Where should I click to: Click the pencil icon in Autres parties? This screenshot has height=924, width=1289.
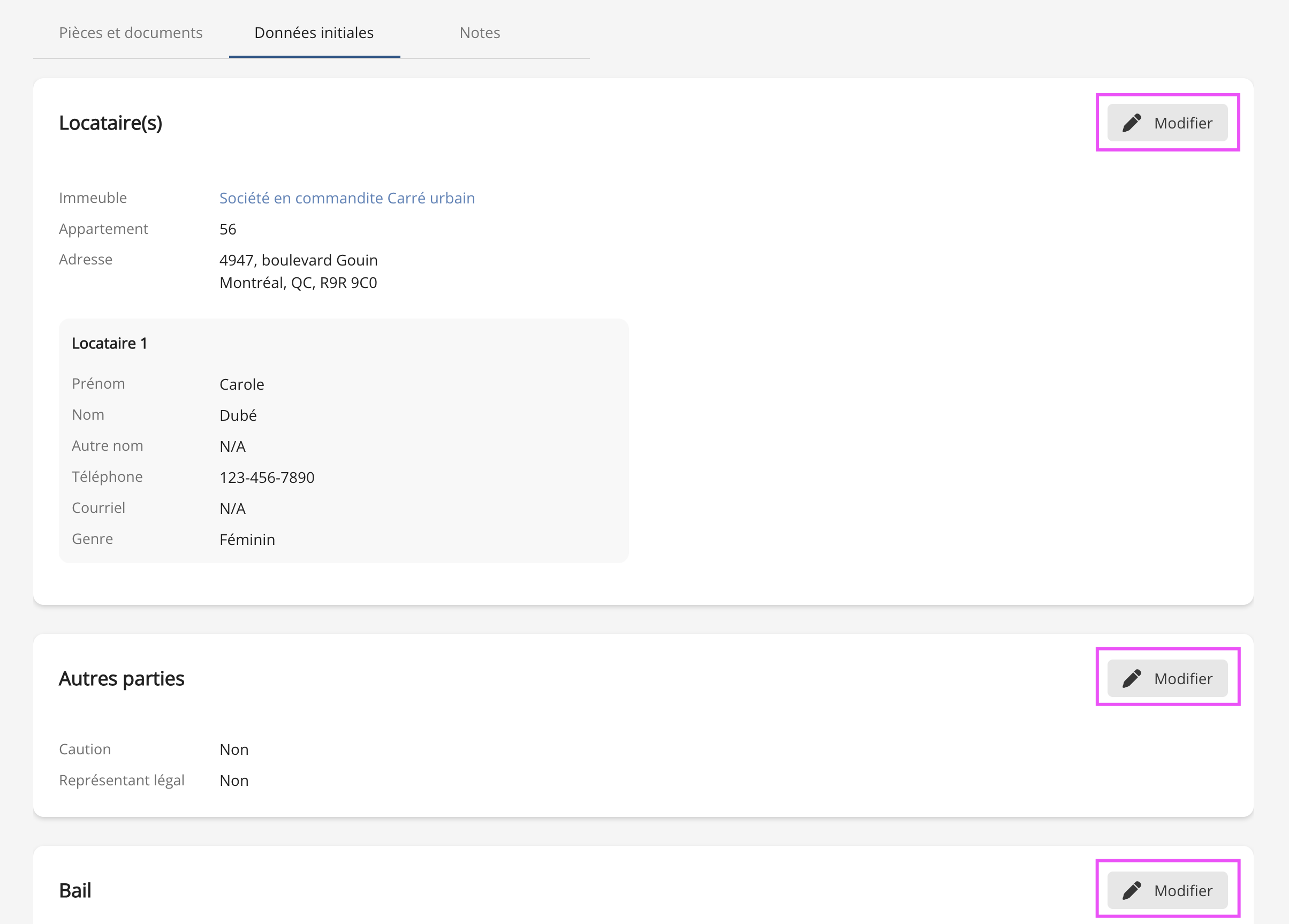tap(1131, 678)
